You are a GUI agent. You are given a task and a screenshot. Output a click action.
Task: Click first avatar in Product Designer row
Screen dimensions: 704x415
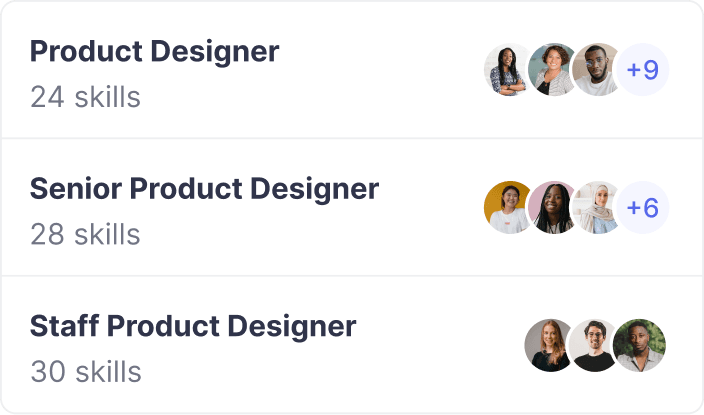pos(508,70)
